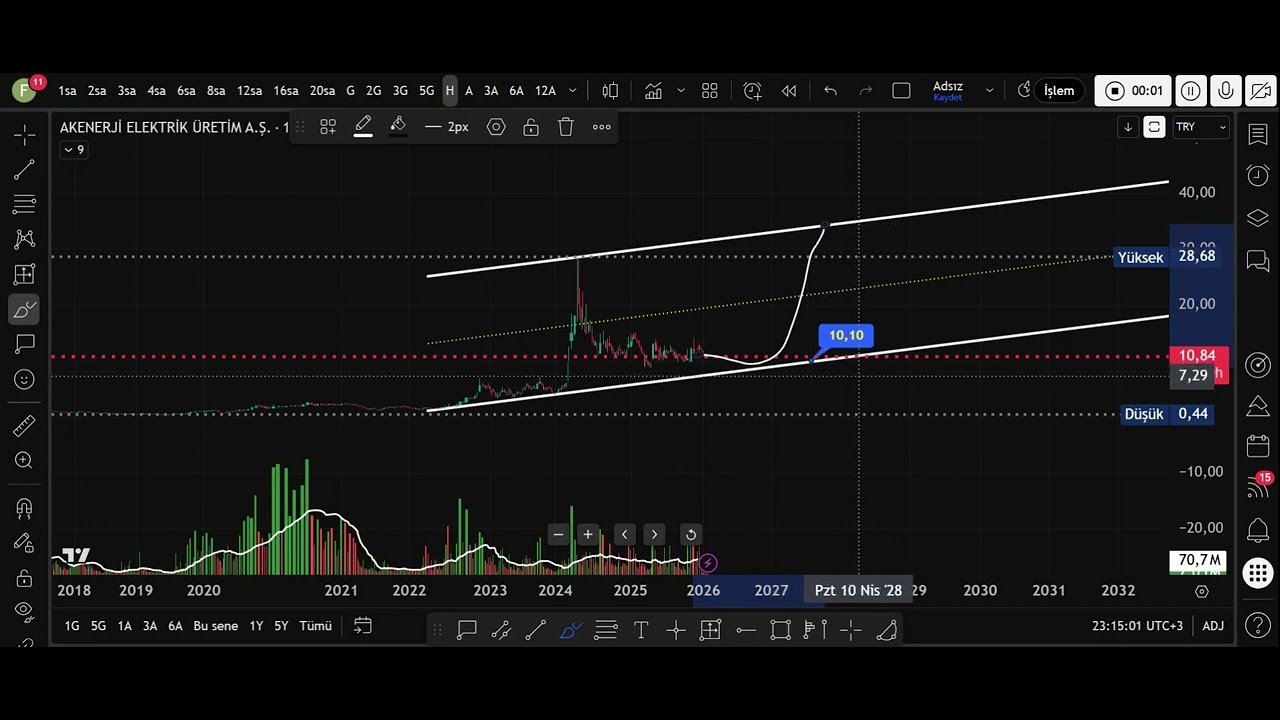This screenshot has width=1280, height=720.
Task: Open the watchlist panel
Action: [x=1258, y=135]
